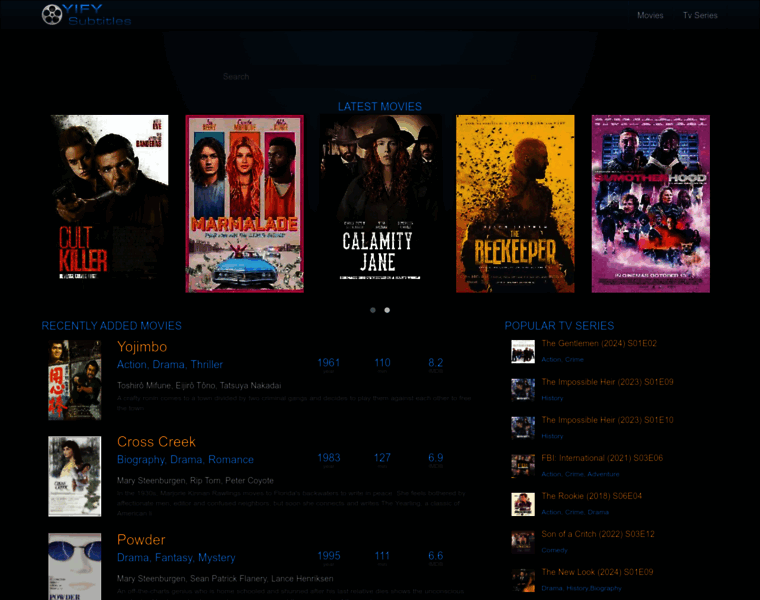
Task: Open the Calamity Jane movie poster
Action: [380, 204]
